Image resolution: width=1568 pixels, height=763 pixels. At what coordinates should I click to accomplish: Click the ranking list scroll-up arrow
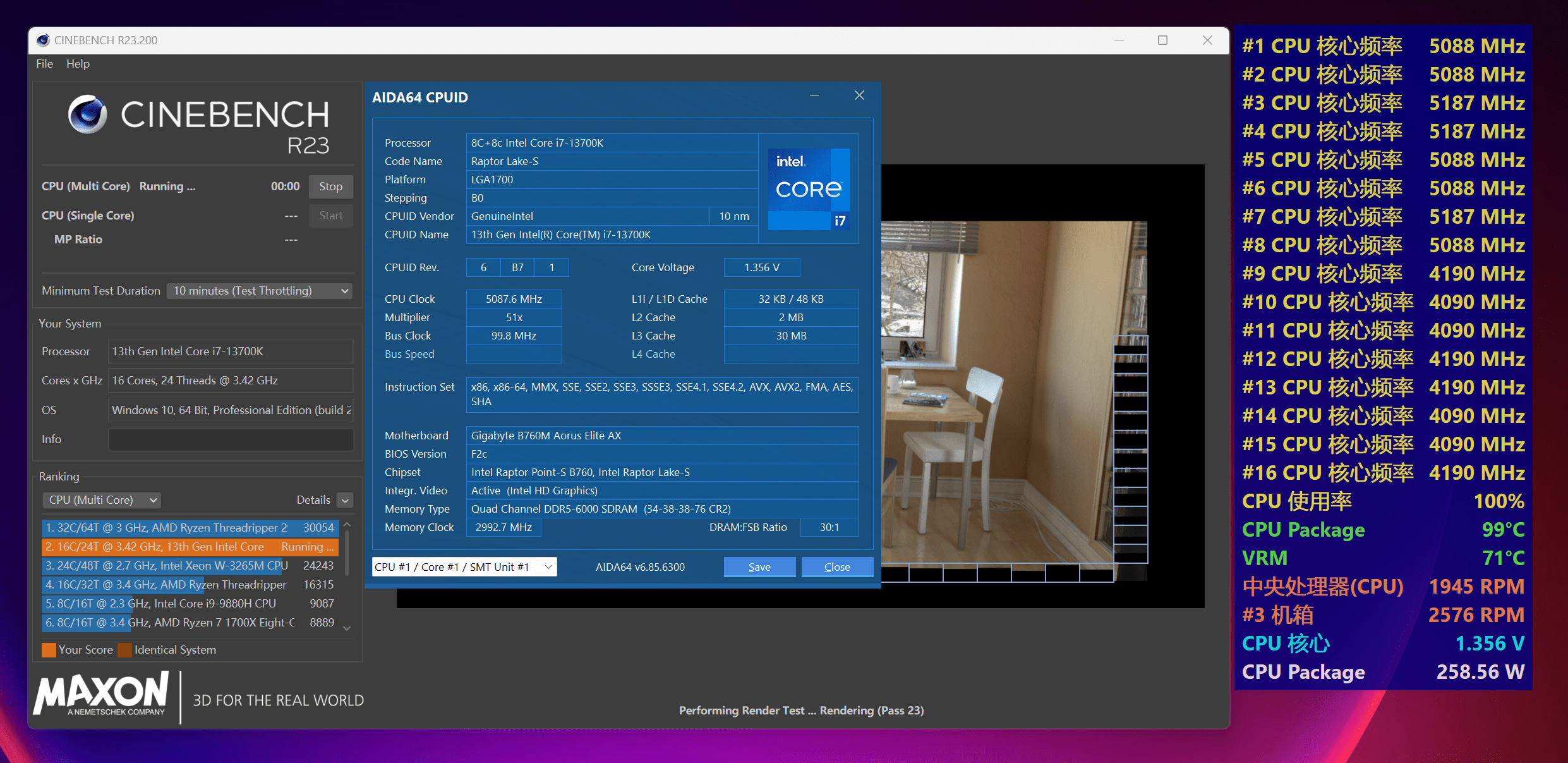click(347, 525)
